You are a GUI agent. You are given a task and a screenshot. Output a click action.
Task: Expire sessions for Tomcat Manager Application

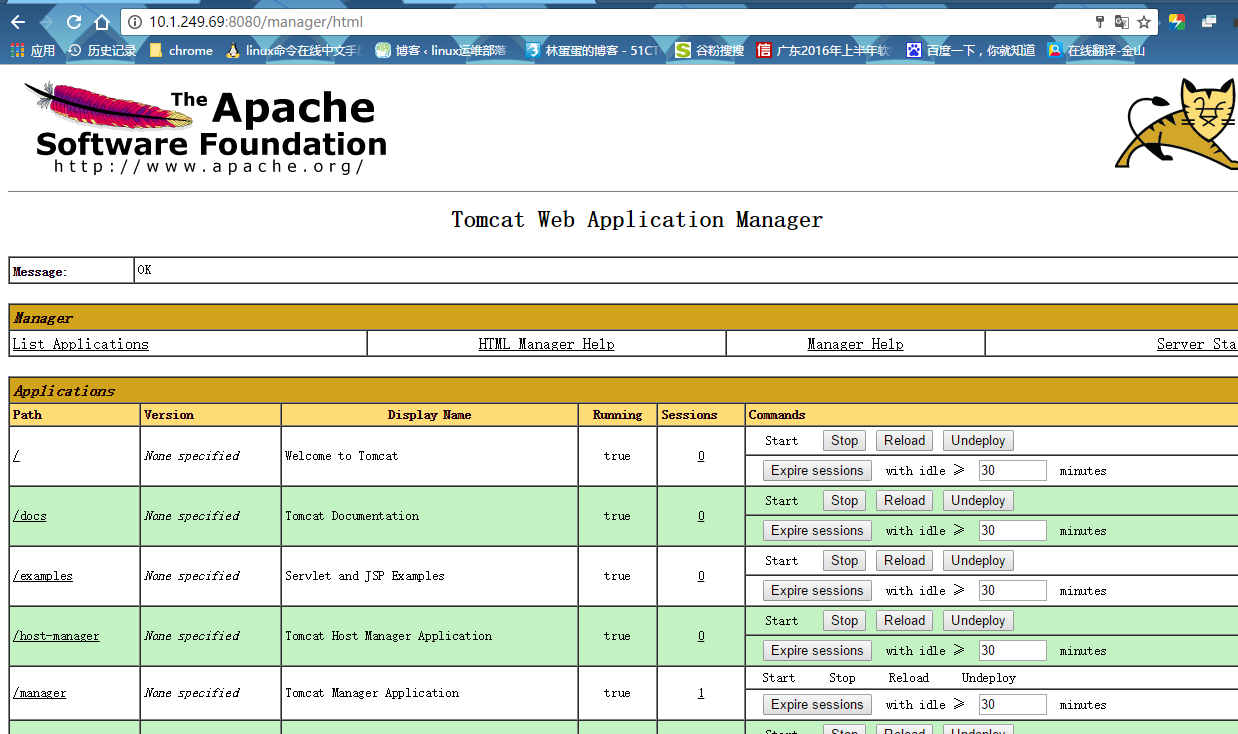pyautogui.click(x=817, y=705)
